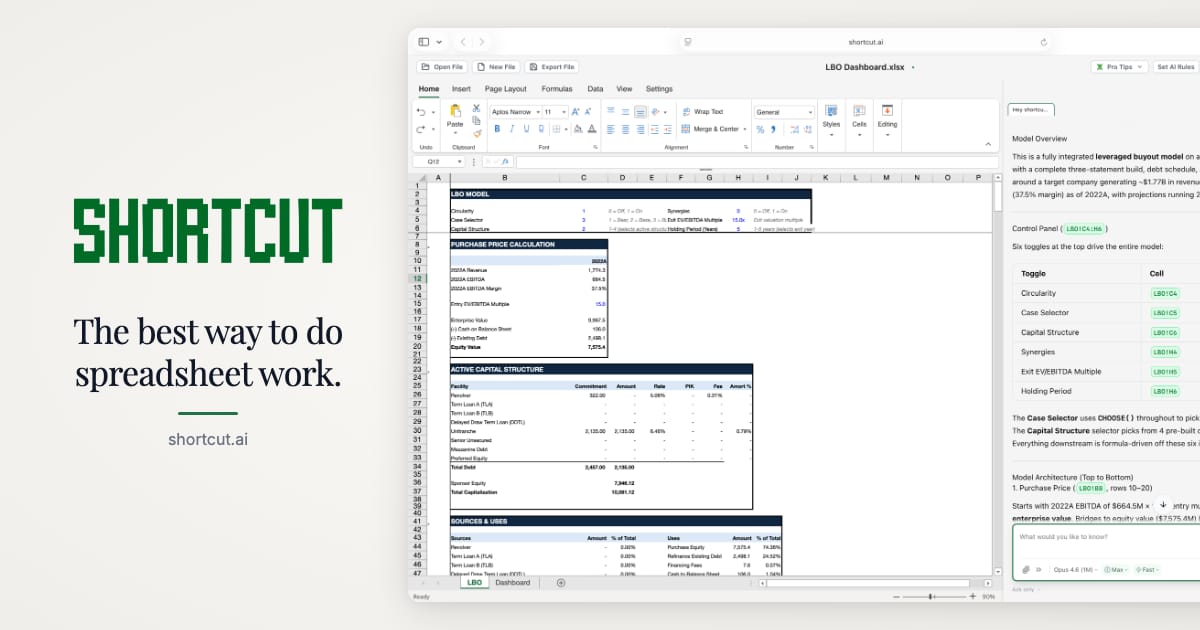
Task: Toggle strikethrough formatting
Action: click(x=541, y=129)
